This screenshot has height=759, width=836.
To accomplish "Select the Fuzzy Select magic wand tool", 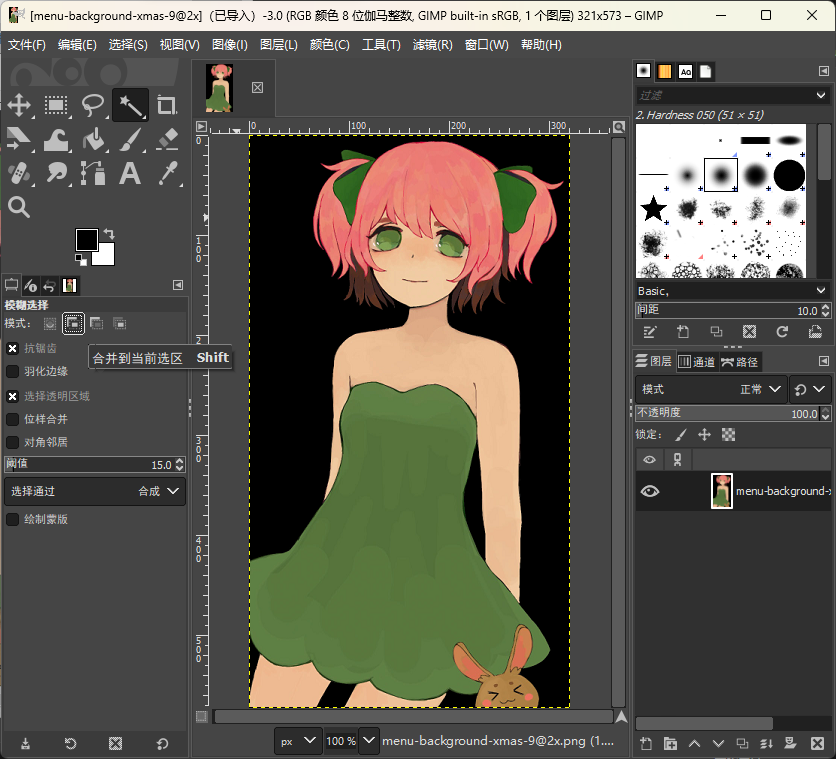I will click(130, 105).
